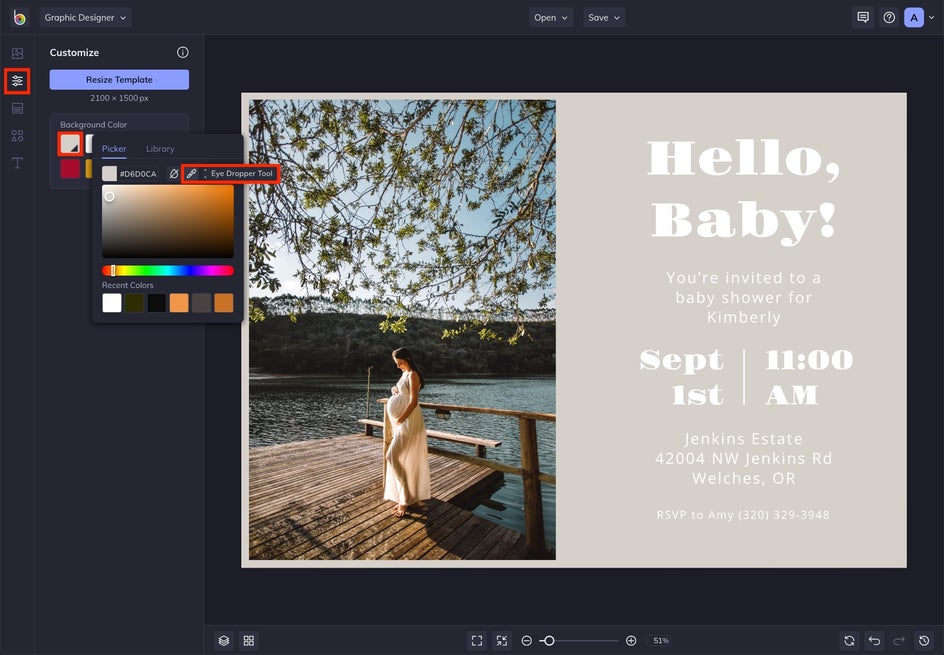Open the Image Manager sidebar icon

(17, 54)
